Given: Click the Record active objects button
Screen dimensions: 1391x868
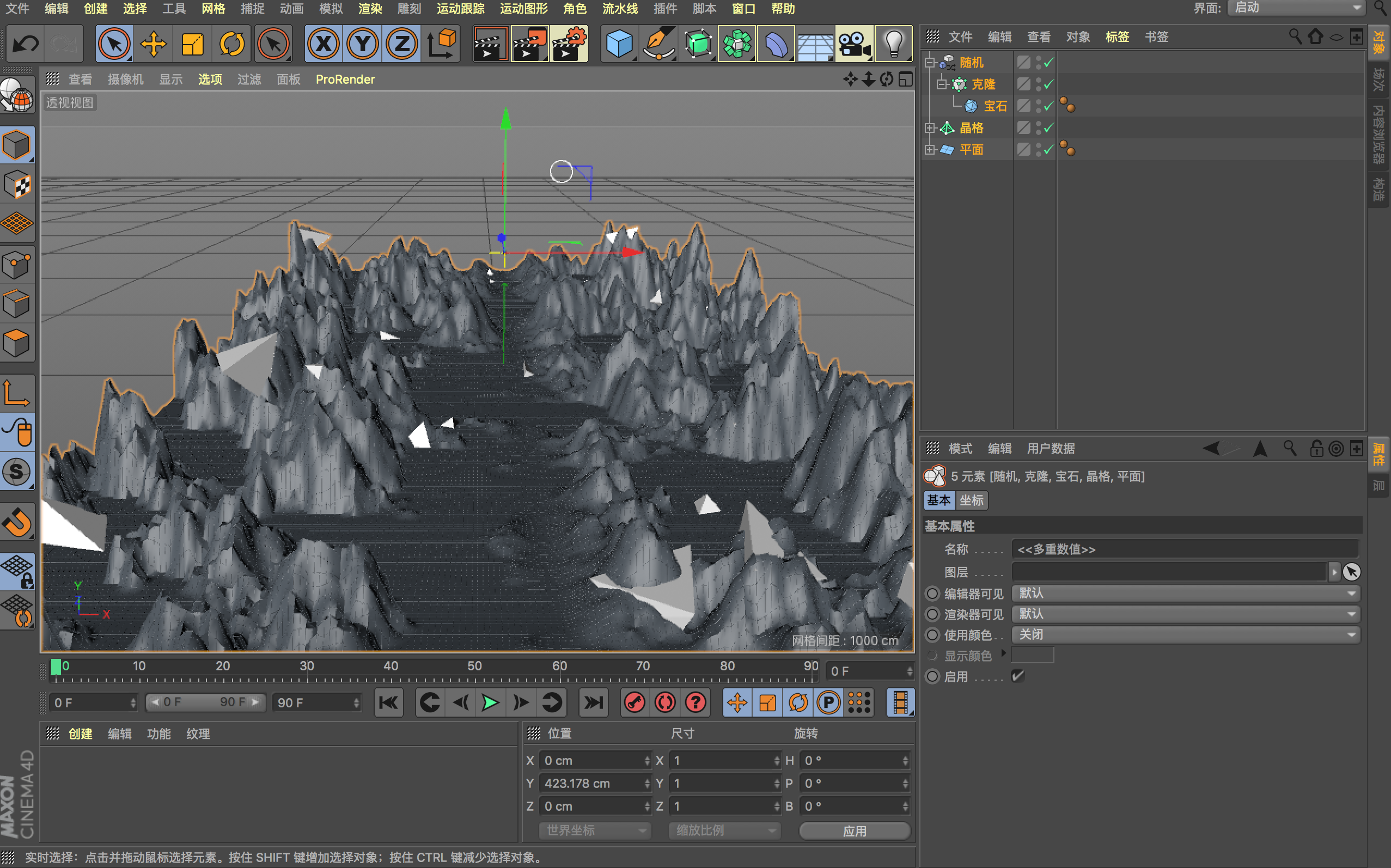Looking at the screenshot, I should coord(635,702).
